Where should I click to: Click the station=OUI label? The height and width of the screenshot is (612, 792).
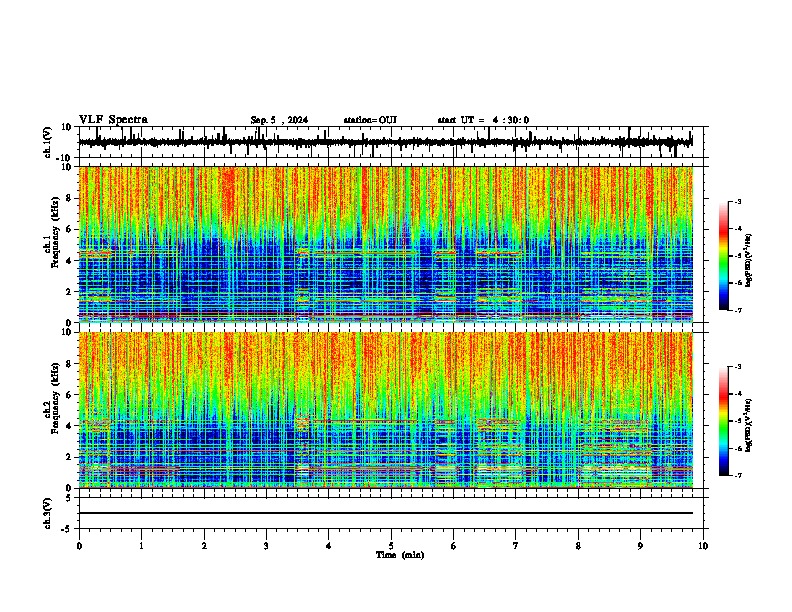[x=370, y=120]
